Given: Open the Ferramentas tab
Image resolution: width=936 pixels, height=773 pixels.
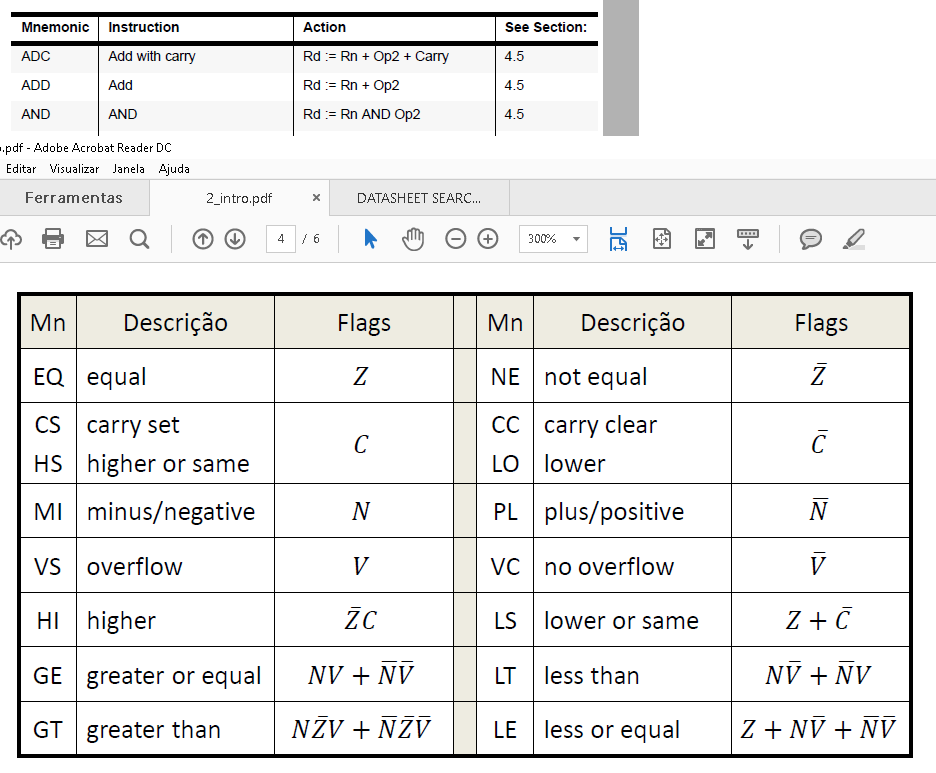Looking at the screenshot, I should tap(74, 198).
